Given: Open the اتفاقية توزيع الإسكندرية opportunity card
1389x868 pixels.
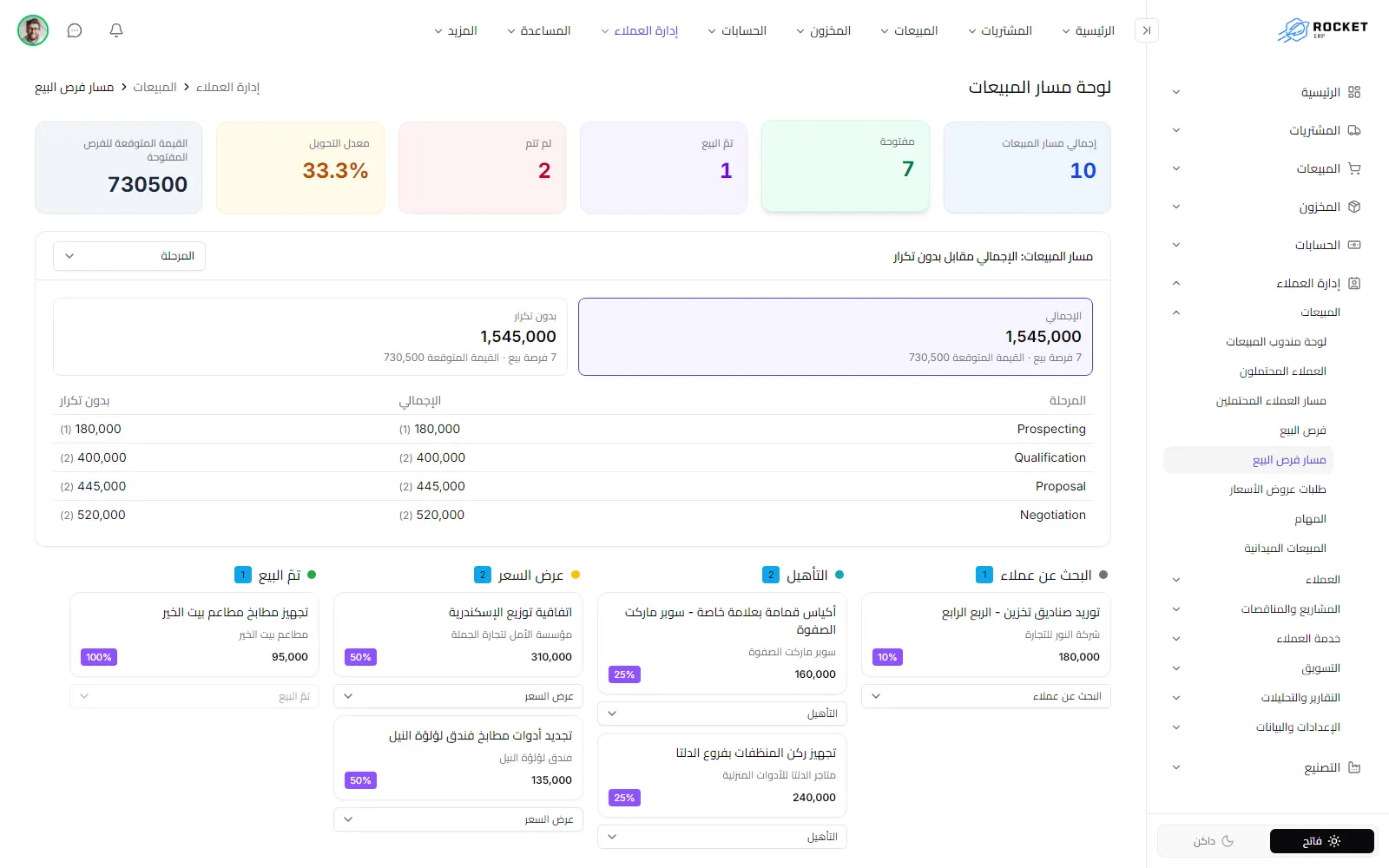Looking at the screenshot, I should pos(458,635).
